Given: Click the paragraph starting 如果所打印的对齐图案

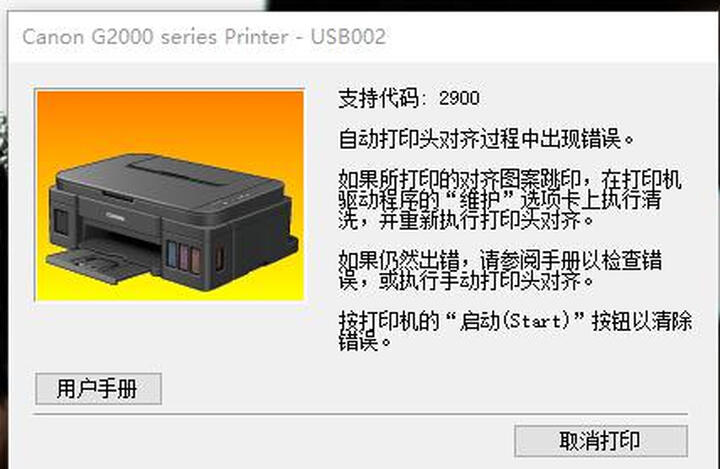Looking at the screenshot, I should click(510, 199).
